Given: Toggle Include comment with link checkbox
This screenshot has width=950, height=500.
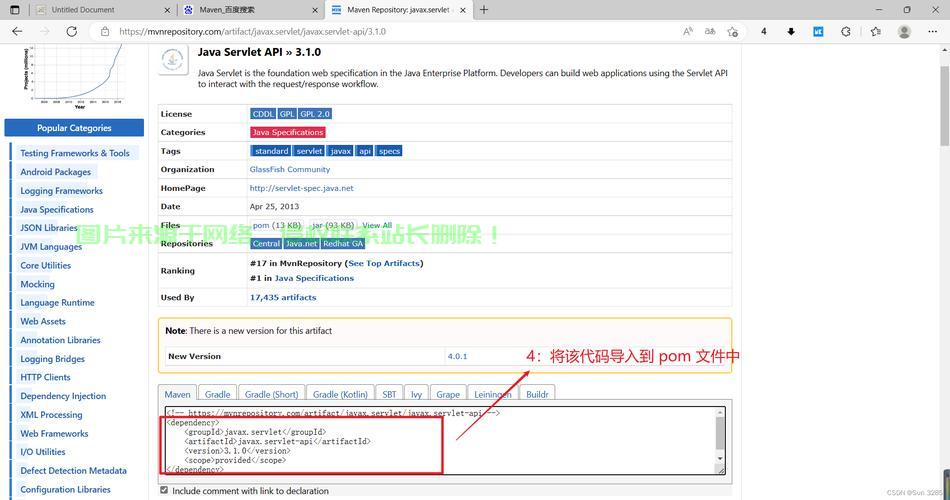Looking at the screenshot, I should [164, 490].
